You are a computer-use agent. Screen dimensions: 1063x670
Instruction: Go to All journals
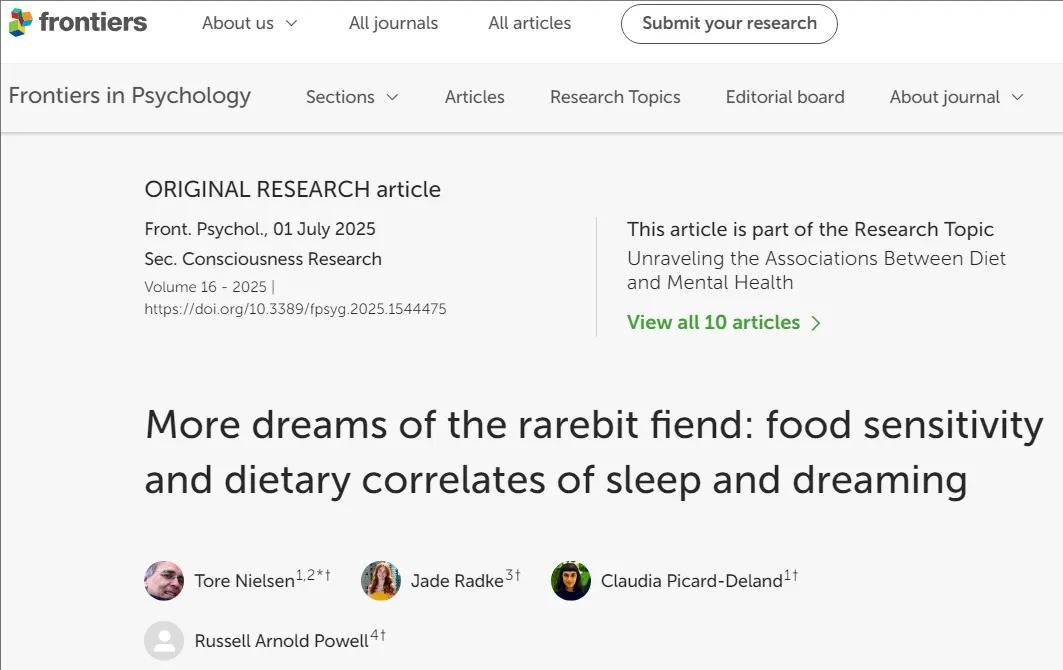(x=393, y=23)
